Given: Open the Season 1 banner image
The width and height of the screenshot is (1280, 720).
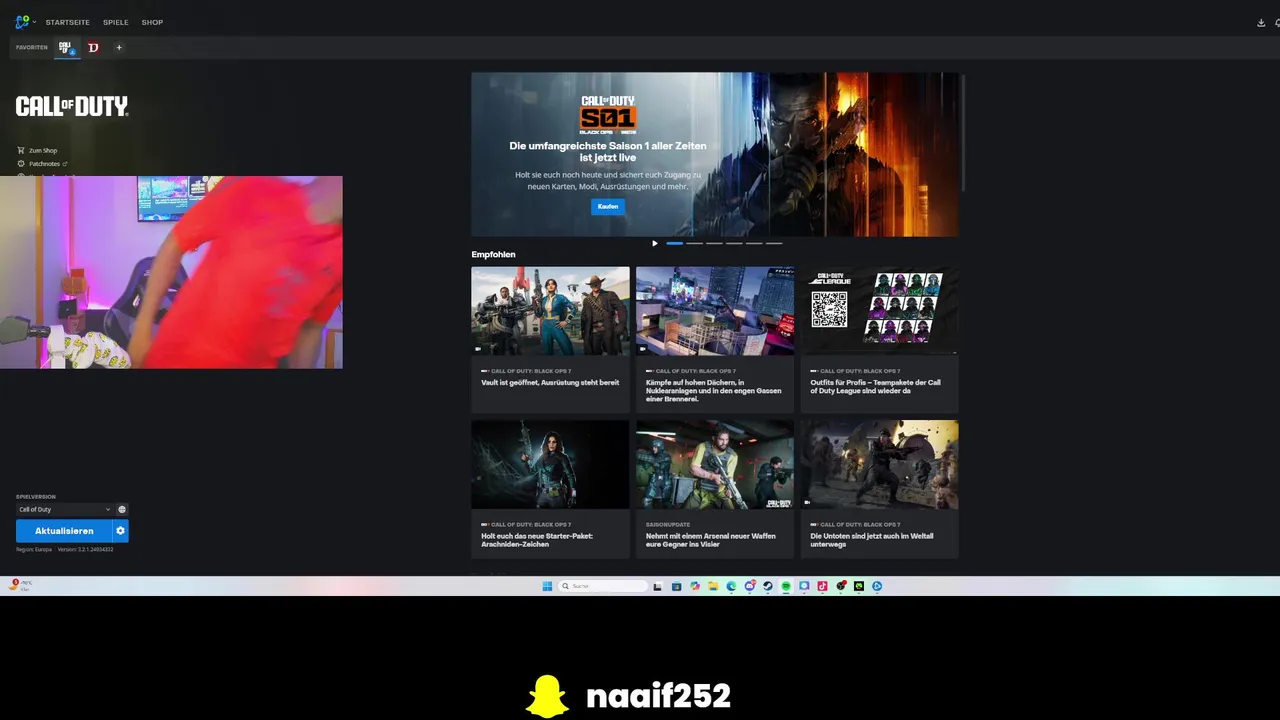Looking at the screenshot, I should tap(715, 154).
